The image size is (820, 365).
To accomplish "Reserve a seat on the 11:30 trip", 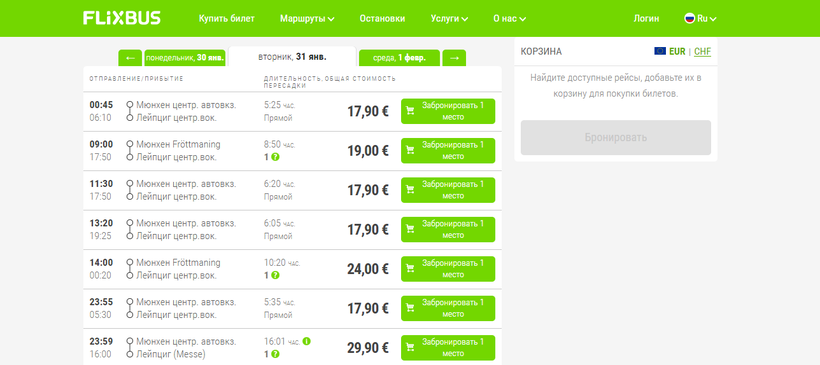I will pos(448,190).
